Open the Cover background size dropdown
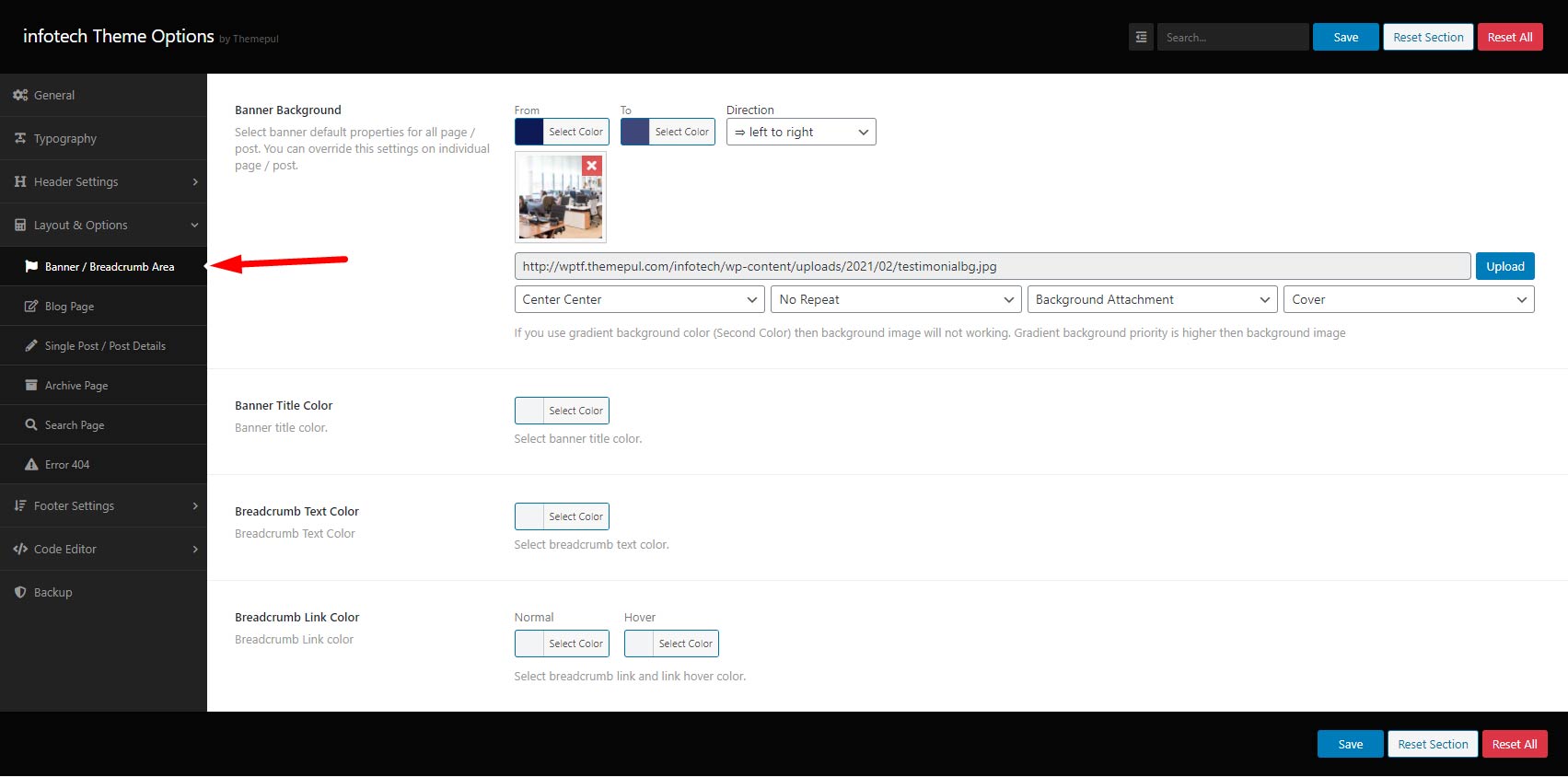This screenshot has width=1568, height=777. point(1409,299)
